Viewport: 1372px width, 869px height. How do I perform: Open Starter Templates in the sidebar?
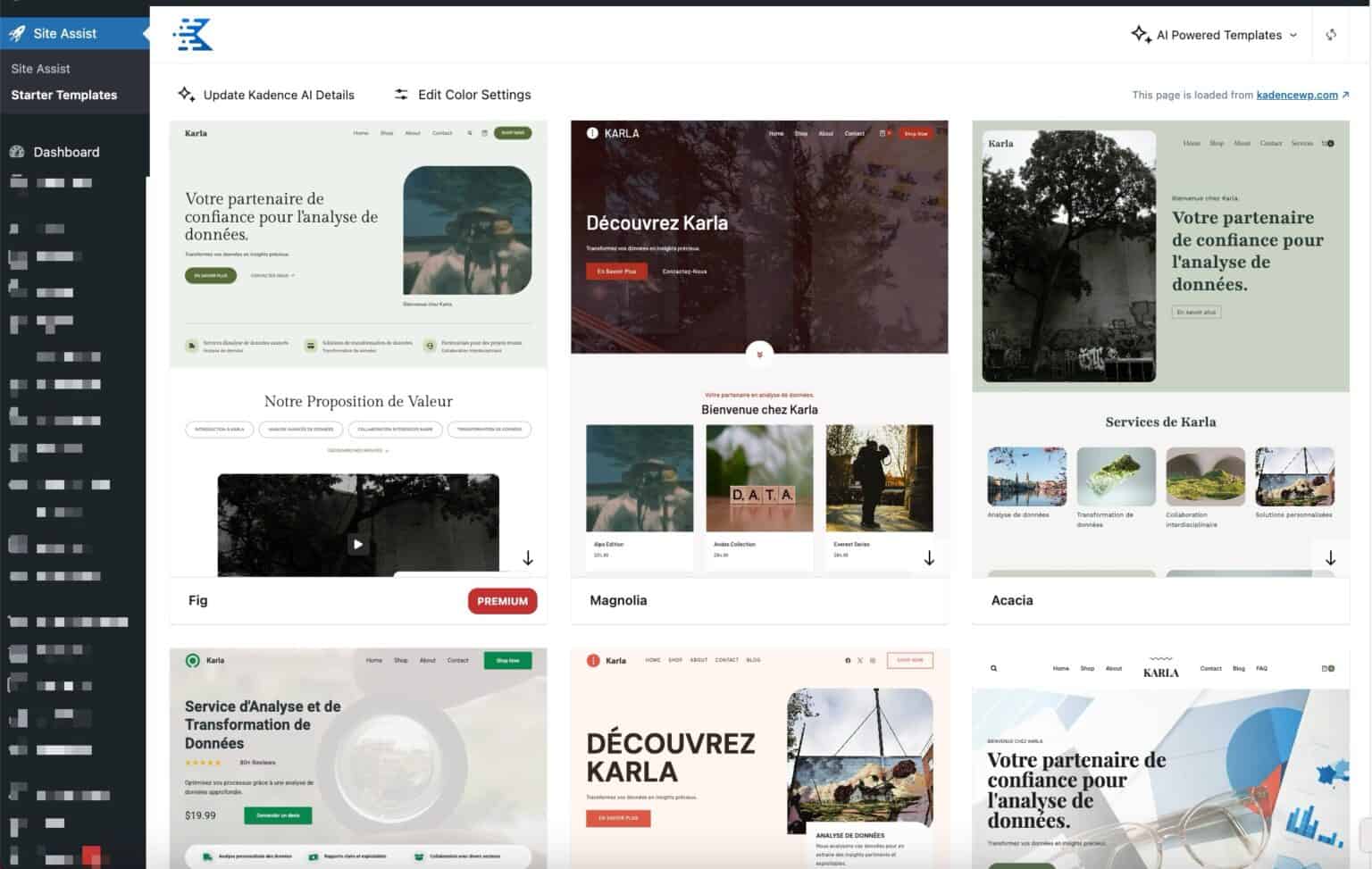click(63, 95)
